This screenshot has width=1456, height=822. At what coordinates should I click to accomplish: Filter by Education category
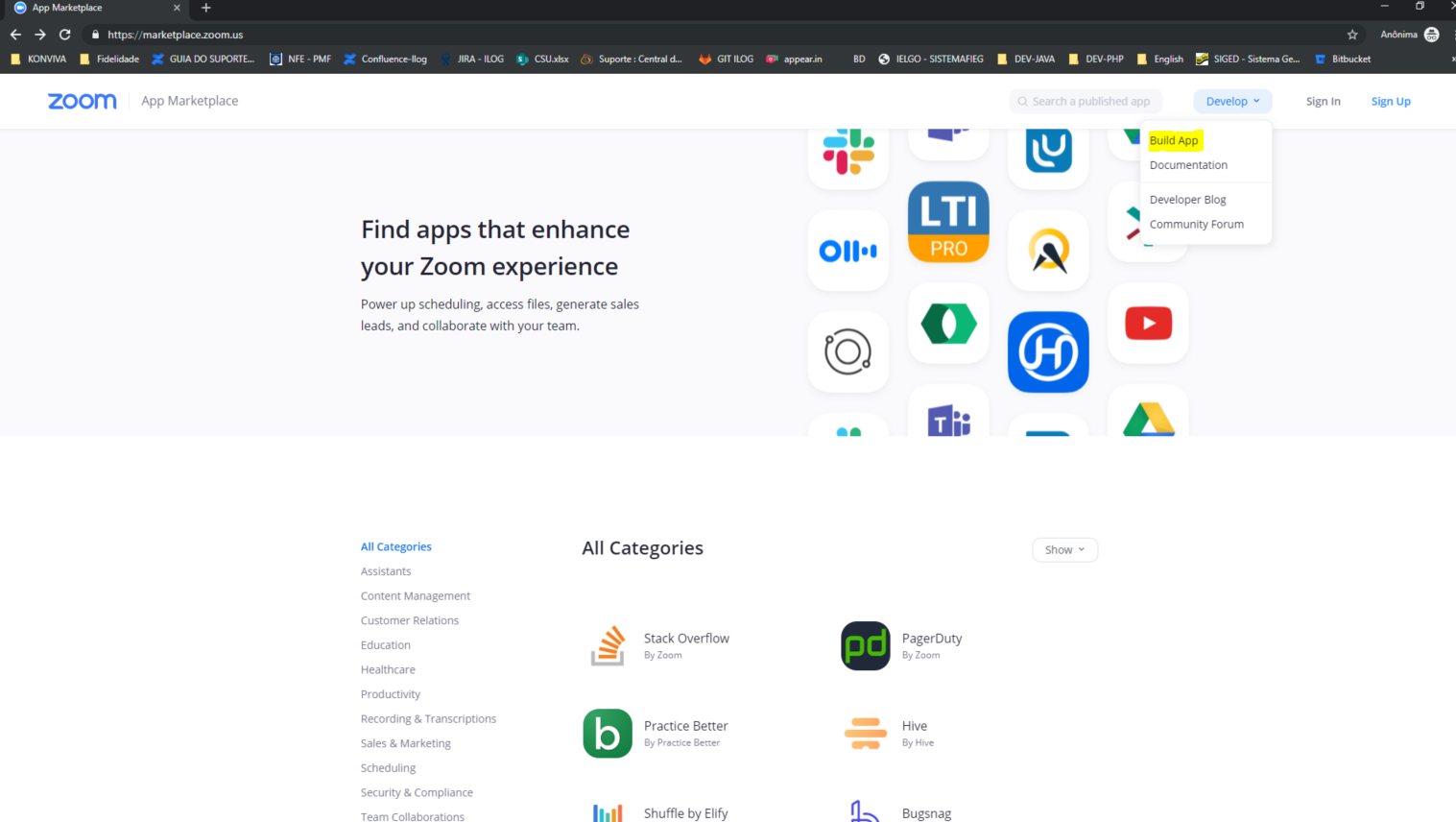[385, 645]
